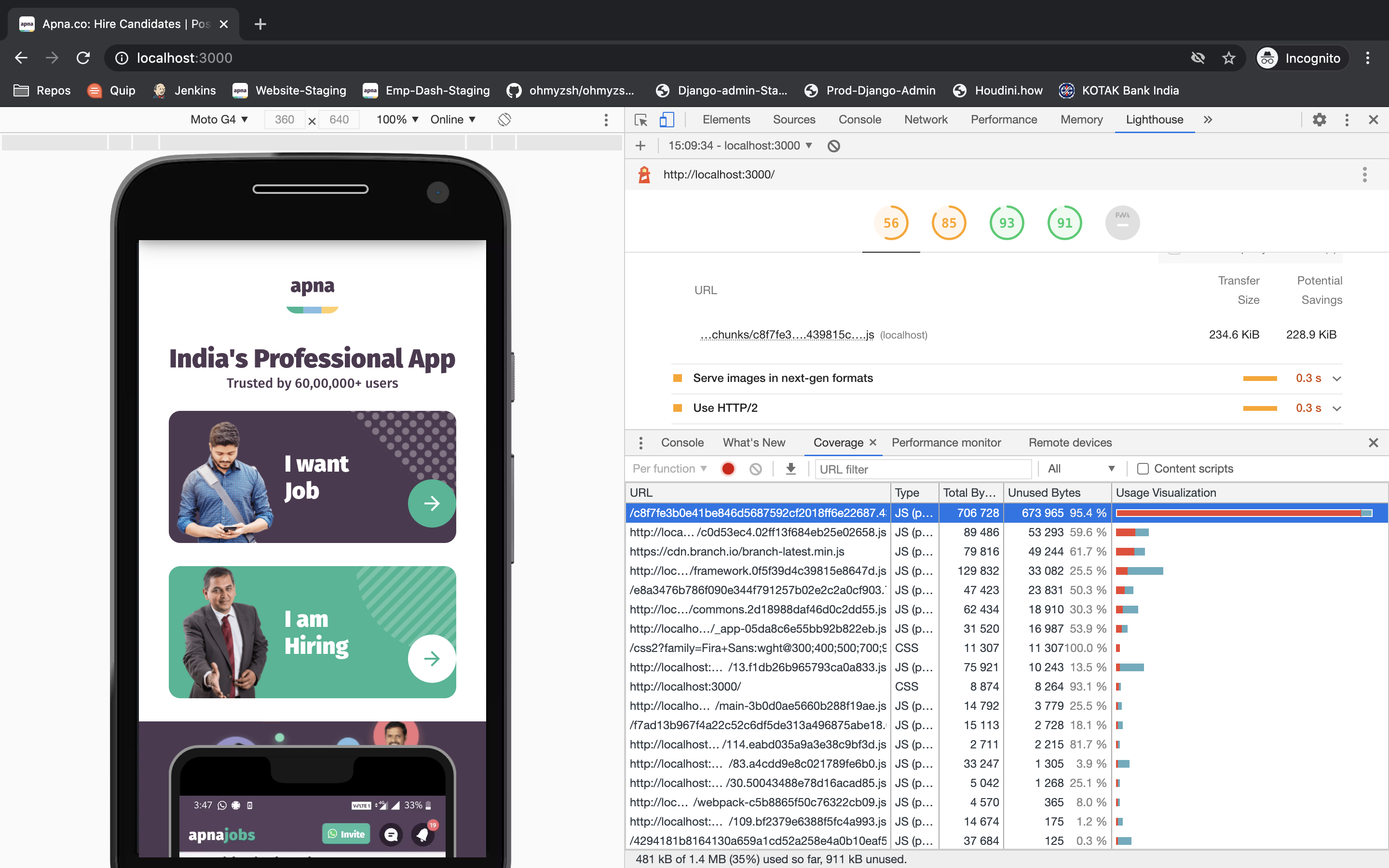
Task: Expand the Use HTTP/2 audit
Action: (x=1337, y=407)
